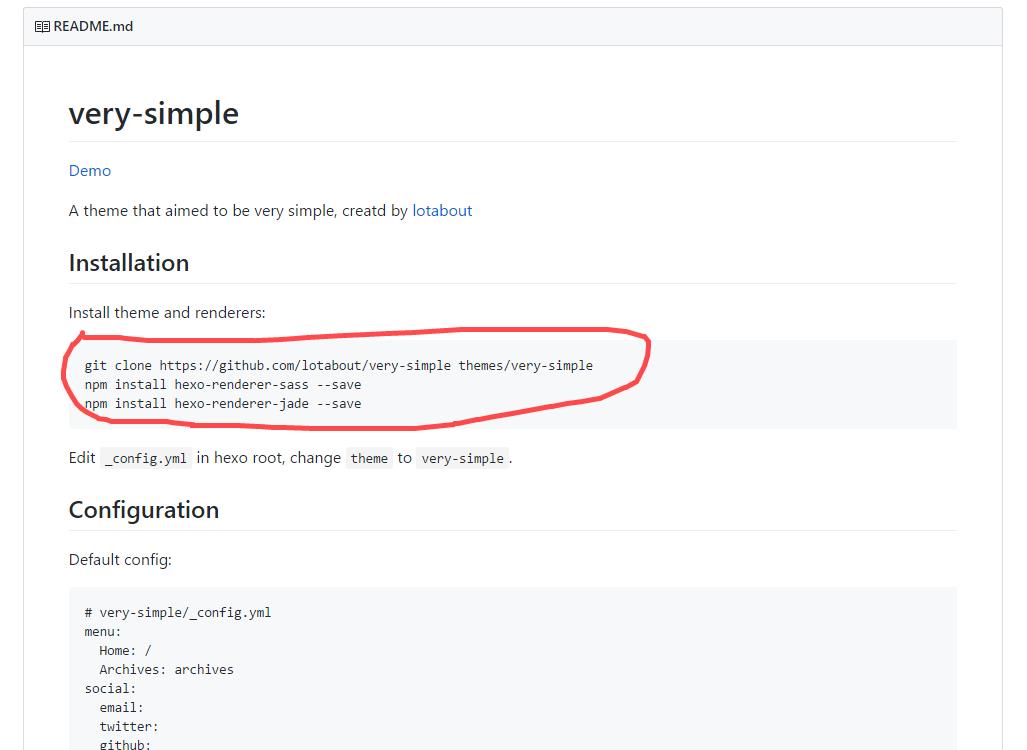The height and width of the screenshot is (750, 1027).
Task: Click the hexo-renderer-jade install command
Action: [223, 404]
